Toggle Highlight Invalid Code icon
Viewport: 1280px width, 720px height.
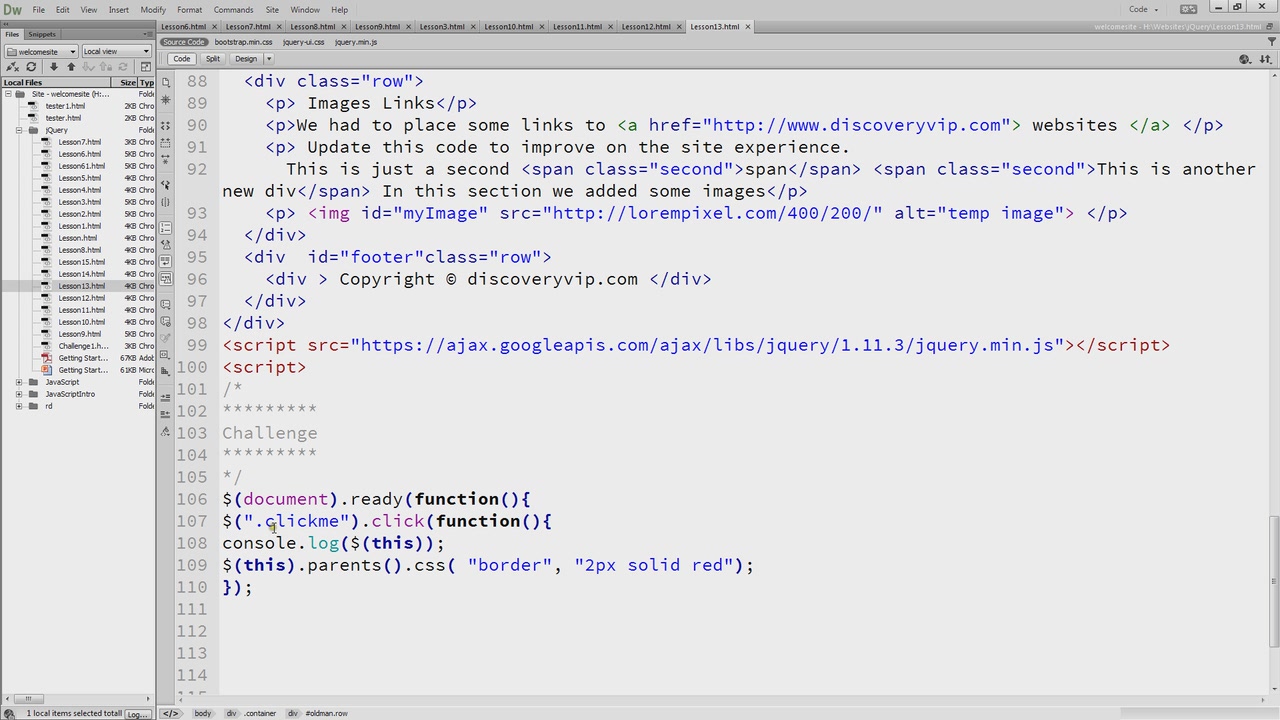pyautogui.click(x=166, y=245)
